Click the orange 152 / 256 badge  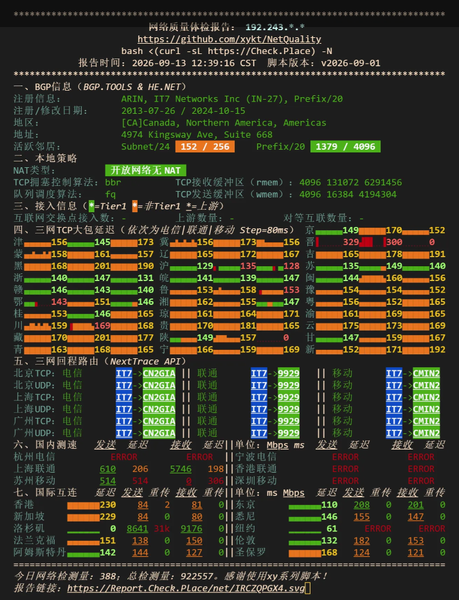(205, 147)
